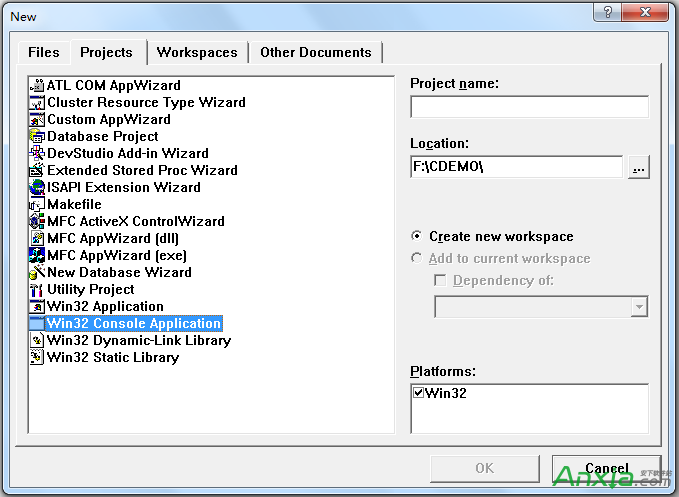679x497 pixels.
Task: Select the Database Project icon
Action: 37,136
